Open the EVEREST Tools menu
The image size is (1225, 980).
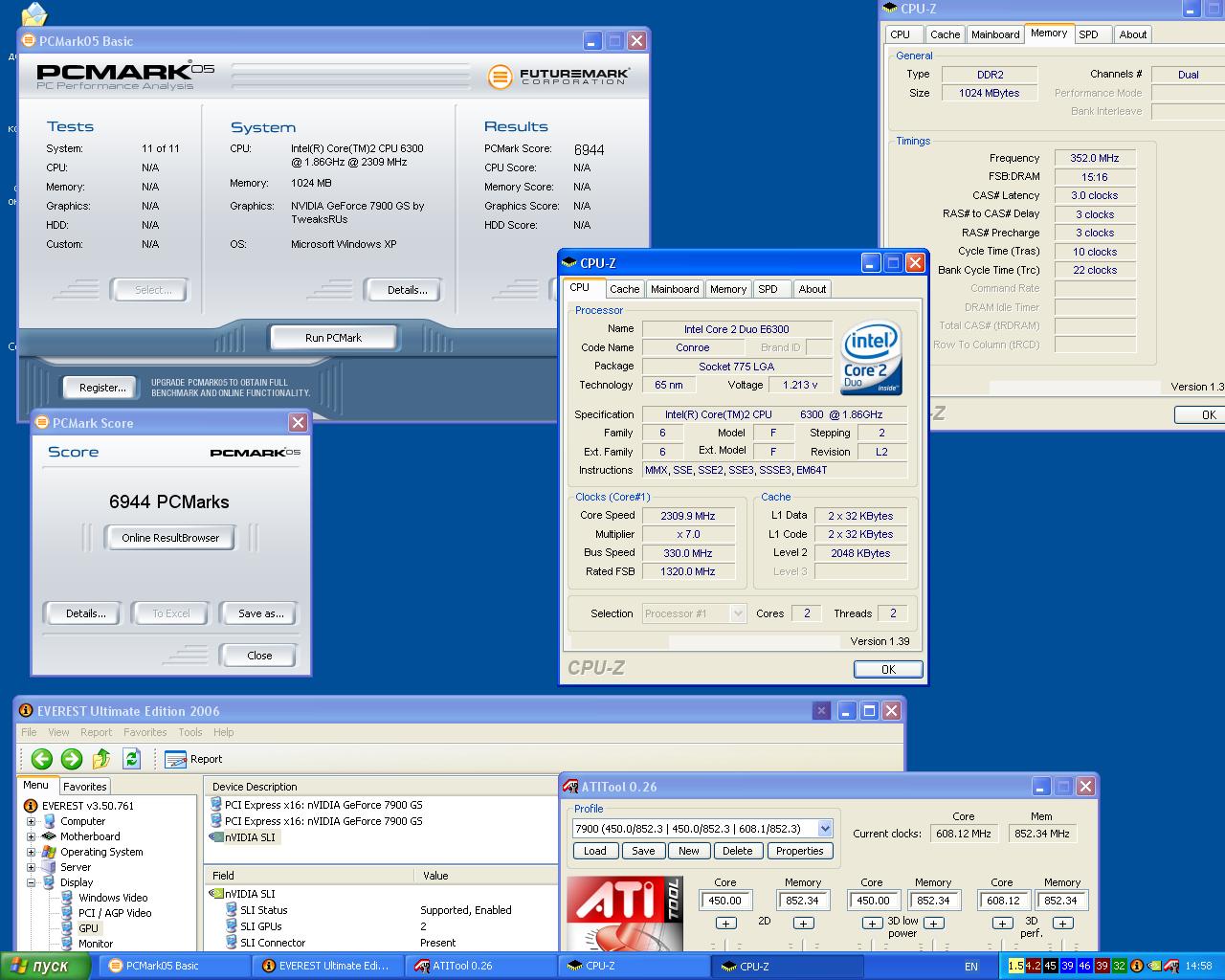pyautogui.click(x=190, y=732)
